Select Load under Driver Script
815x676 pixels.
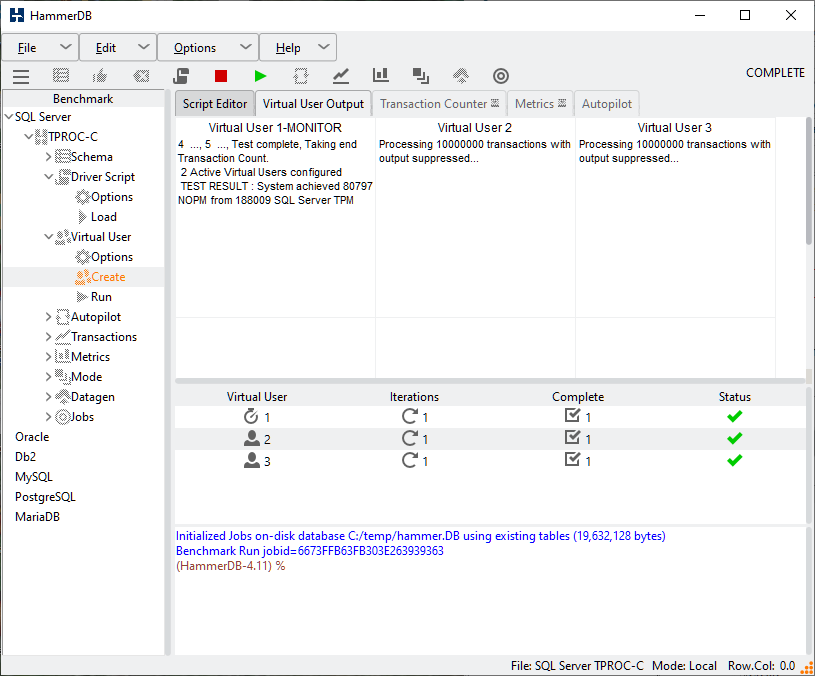103,217
